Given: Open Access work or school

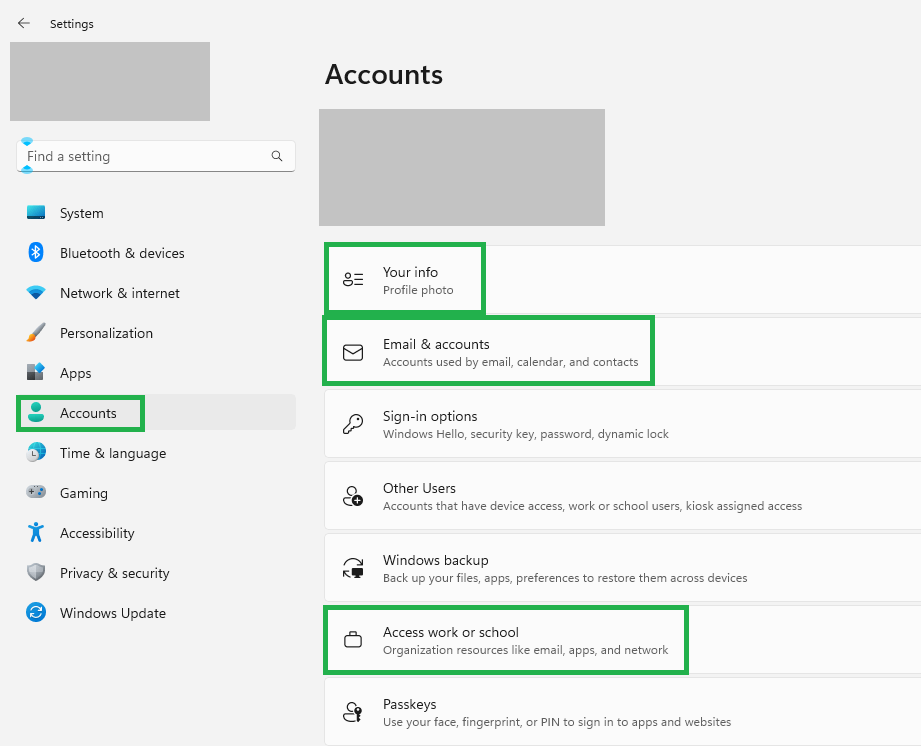Looking at the screenshot, I should pos(623,640).
